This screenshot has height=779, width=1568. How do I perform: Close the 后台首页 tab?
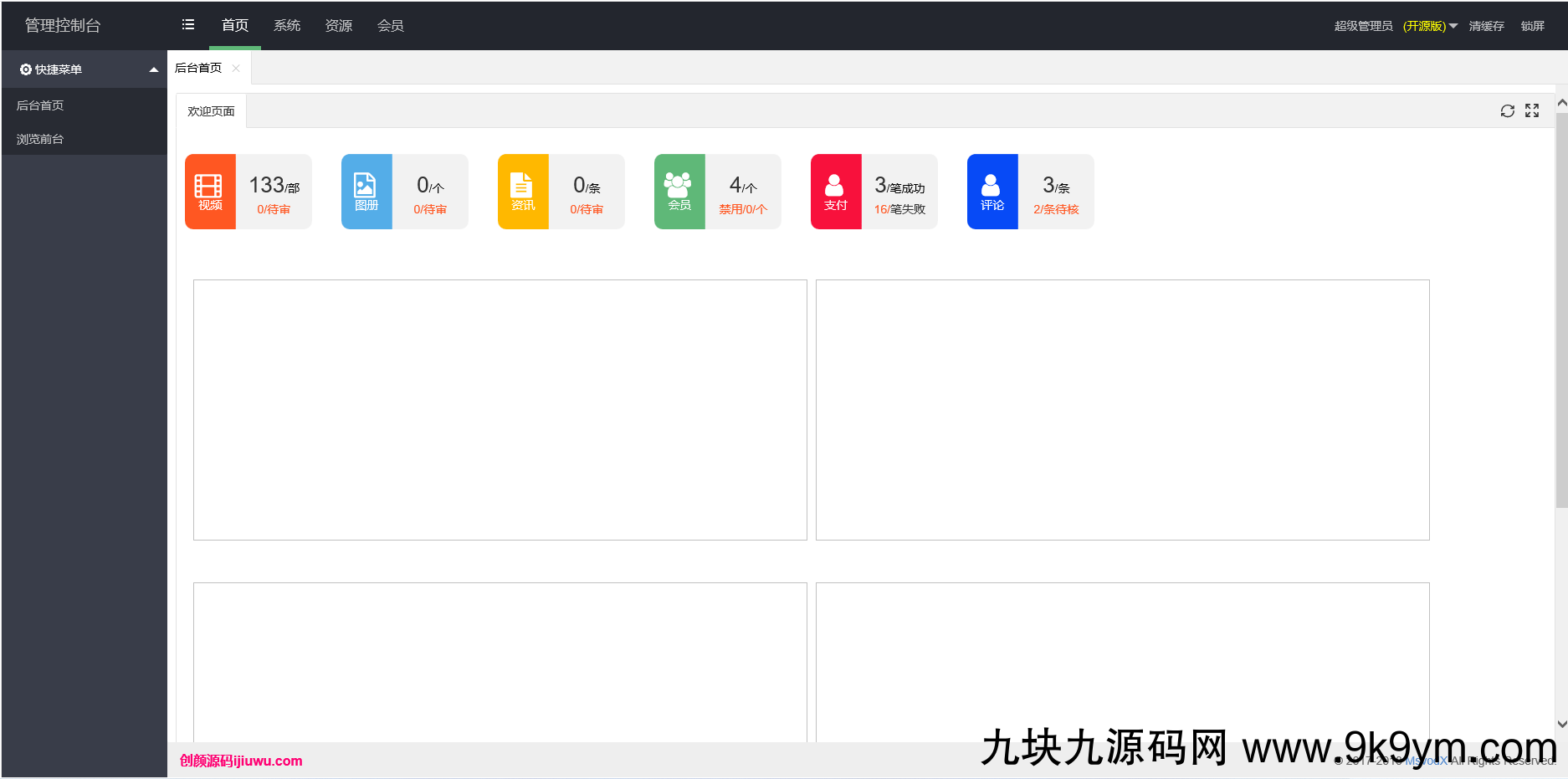click(236, 69)
